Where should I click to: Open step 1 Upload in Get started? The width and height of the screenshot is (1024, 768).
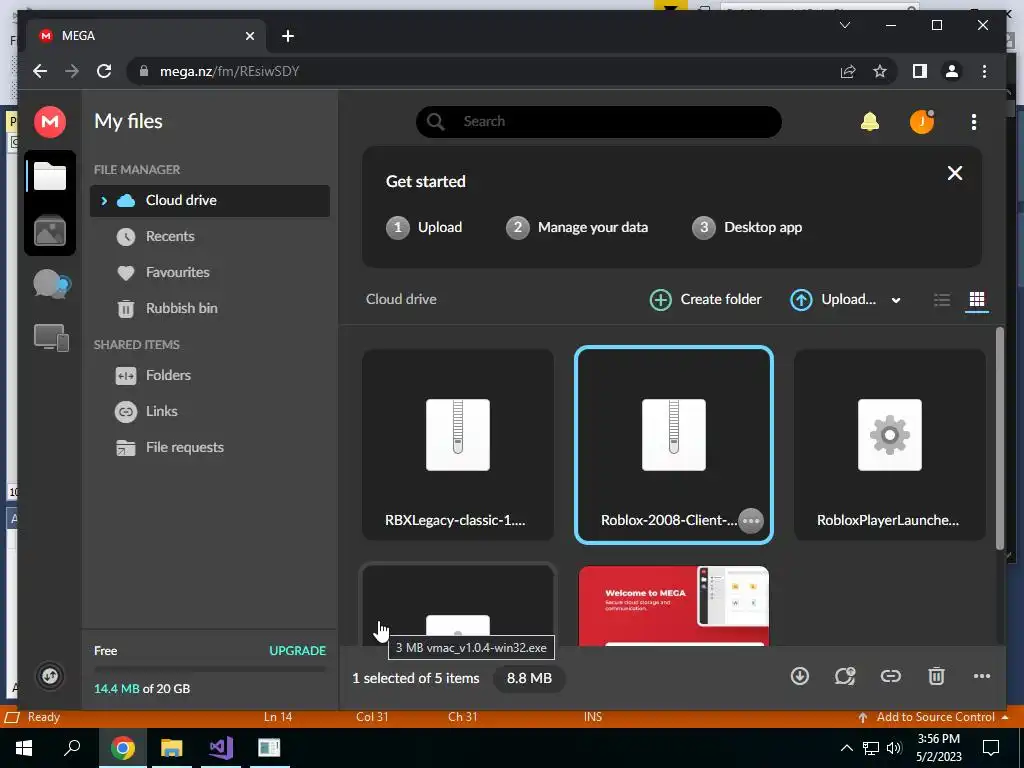(424, 227)
